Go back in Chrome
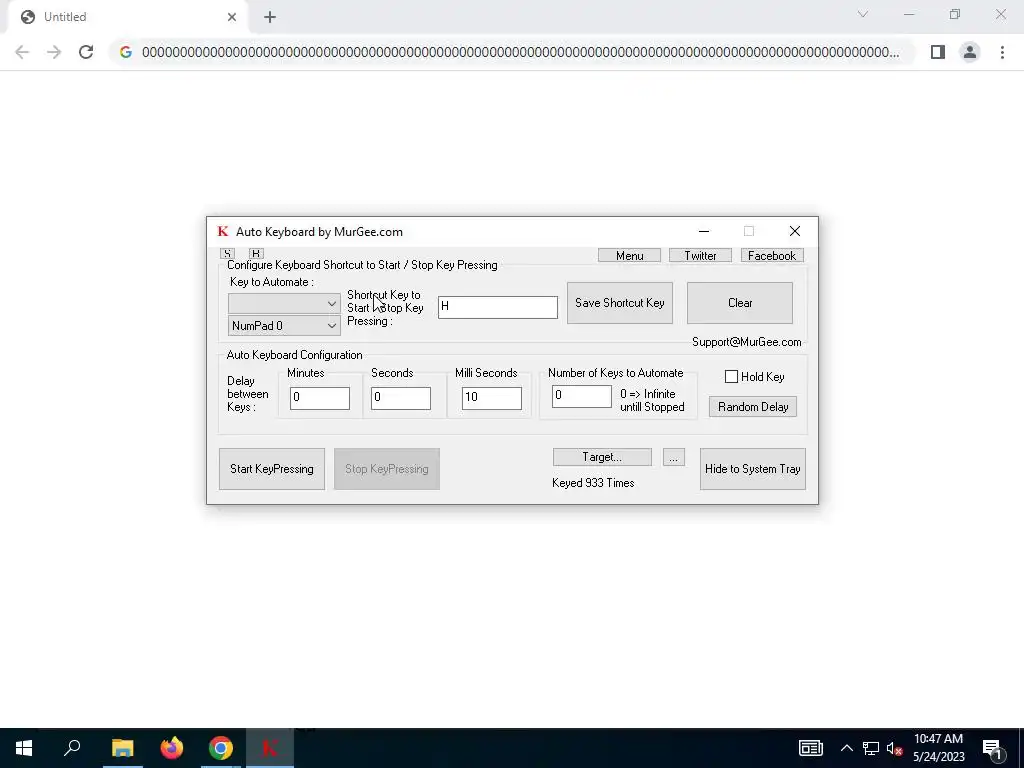This screenshot has height=768, width=1024. (22, 52)
